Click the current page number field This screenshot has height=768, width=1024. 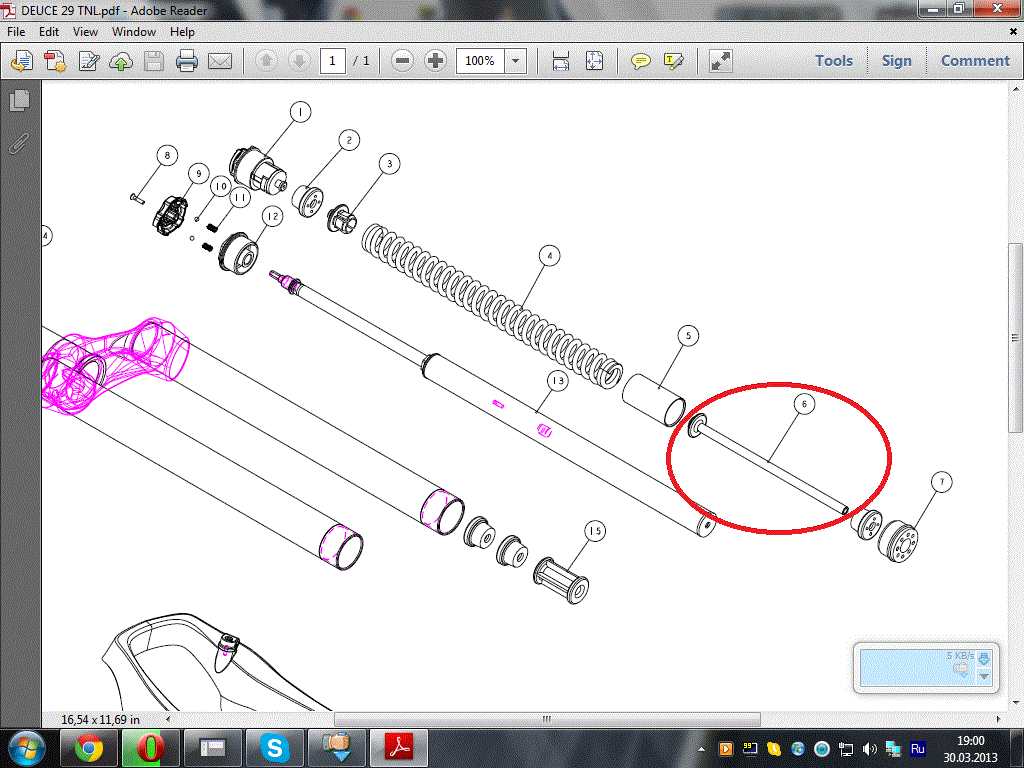click(x=333, y=61)
